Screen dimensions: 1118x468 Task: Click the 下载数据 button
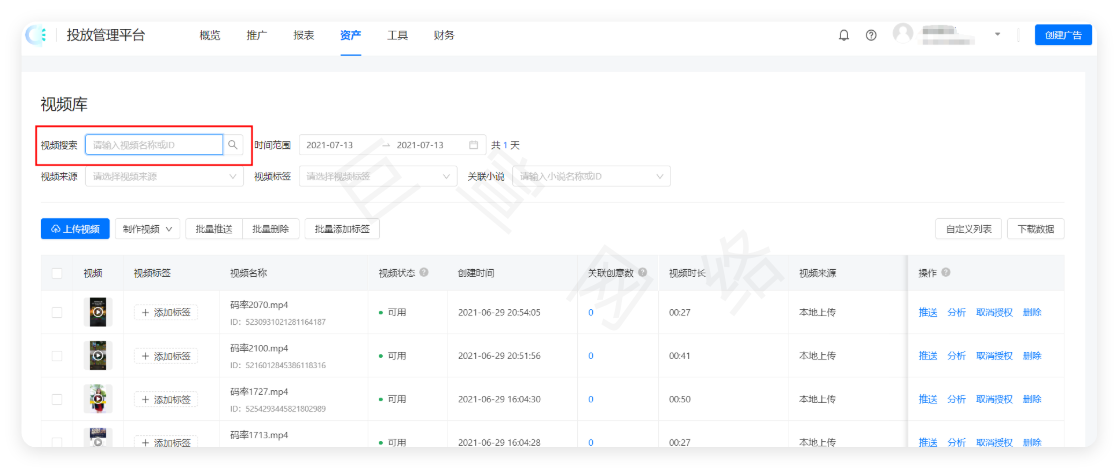click(1036, 229)
